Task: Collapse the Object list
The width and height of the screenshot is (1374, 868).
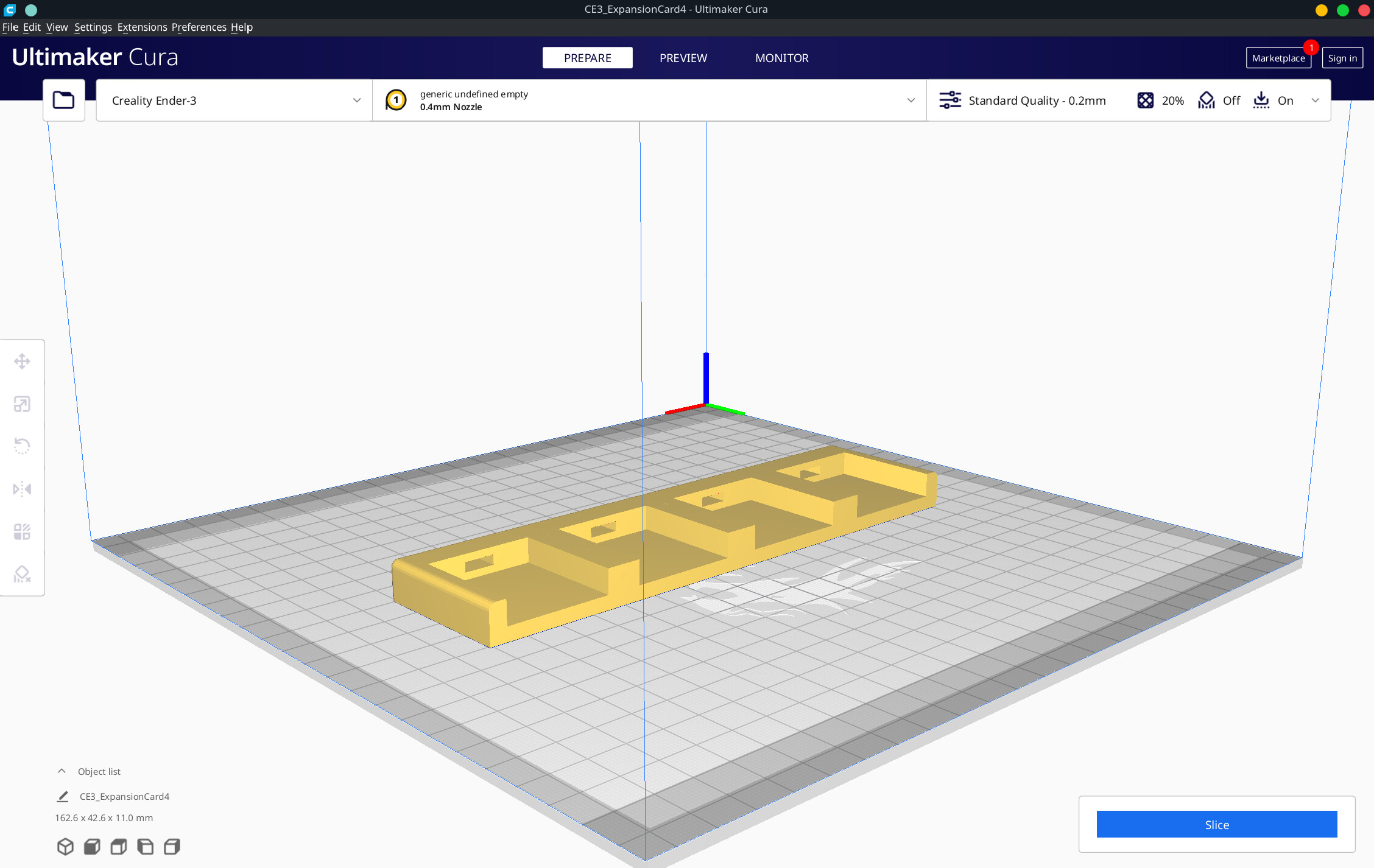Action: point(62,771)
